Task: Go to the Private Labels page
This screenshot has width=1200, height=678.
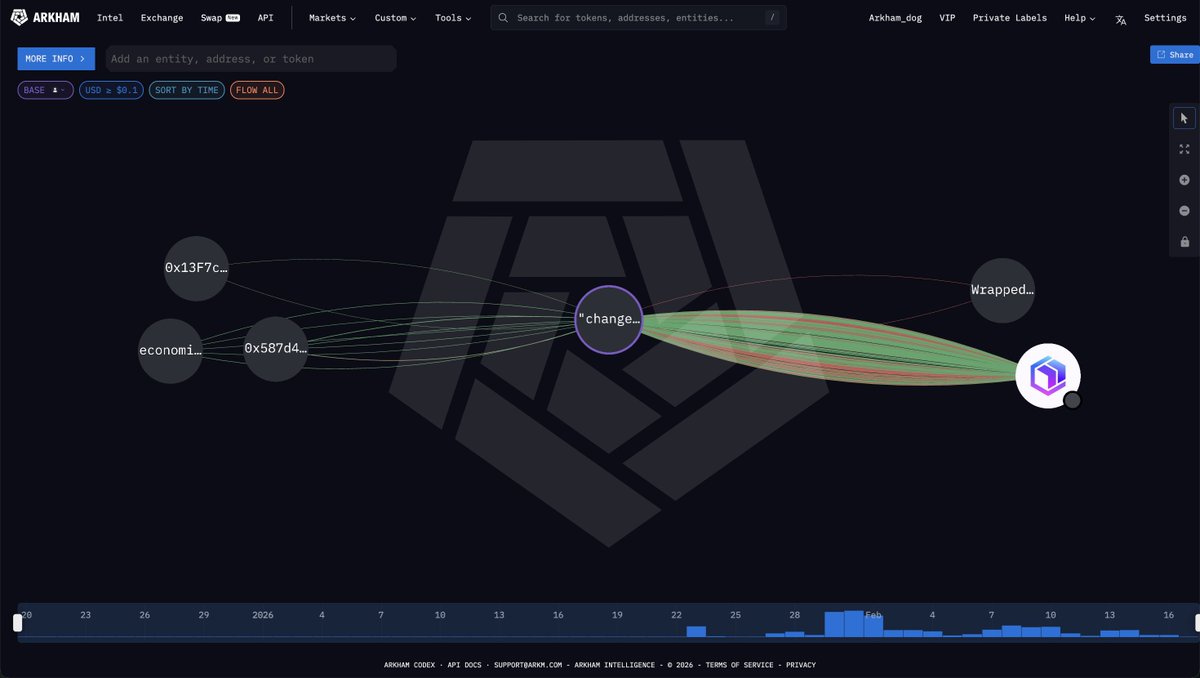Action: click(1010, 18)
